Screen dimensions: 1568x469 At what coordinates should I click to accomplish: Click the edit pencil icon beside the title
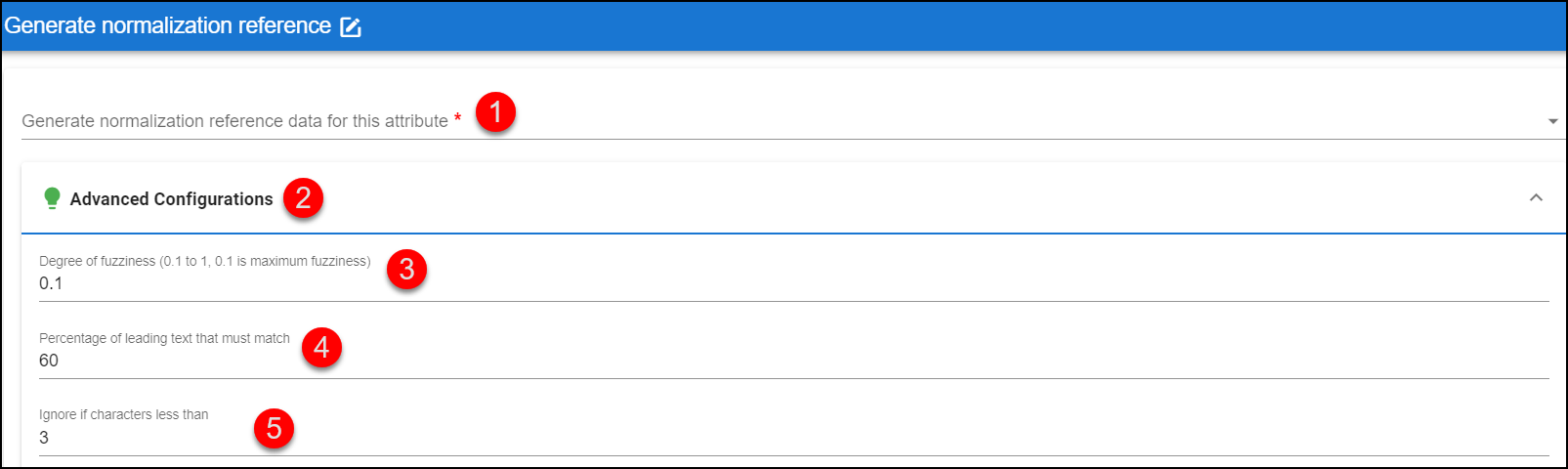[x=351, y=27]
